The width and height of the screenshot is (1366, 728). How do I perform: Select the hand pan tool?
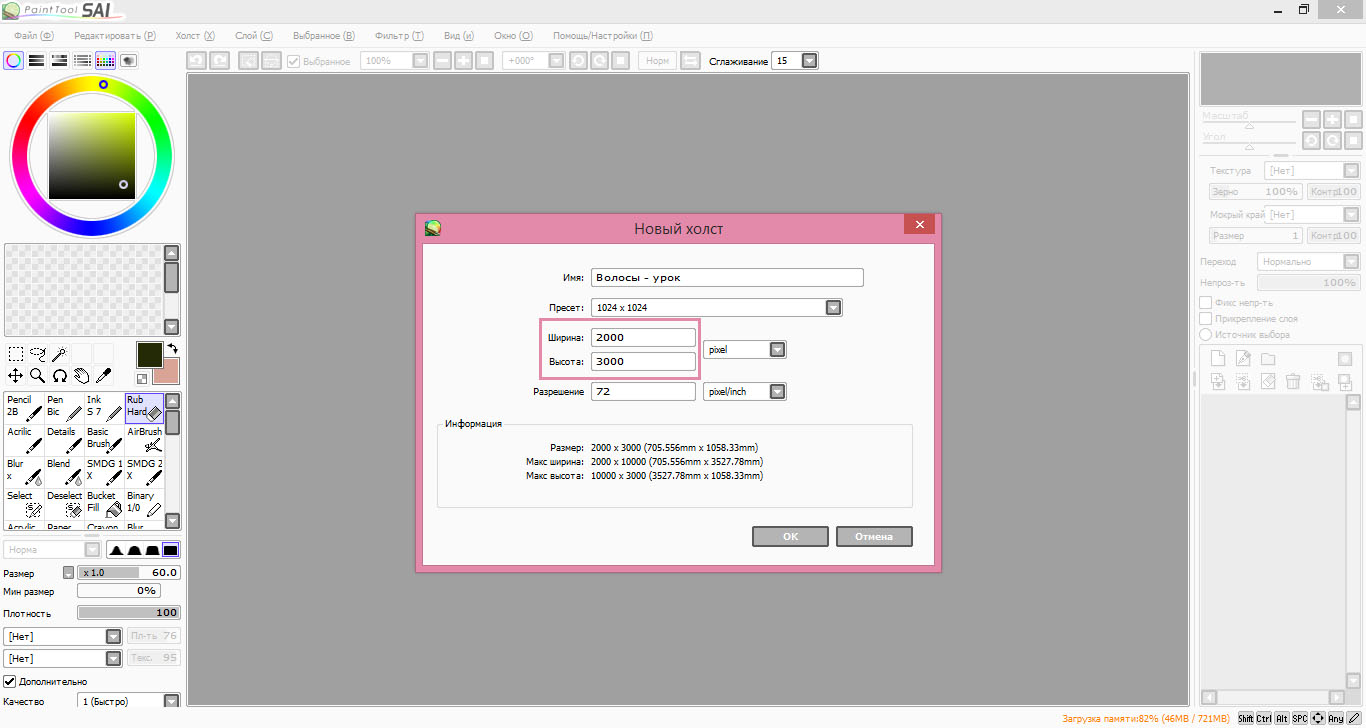(82, 376)
